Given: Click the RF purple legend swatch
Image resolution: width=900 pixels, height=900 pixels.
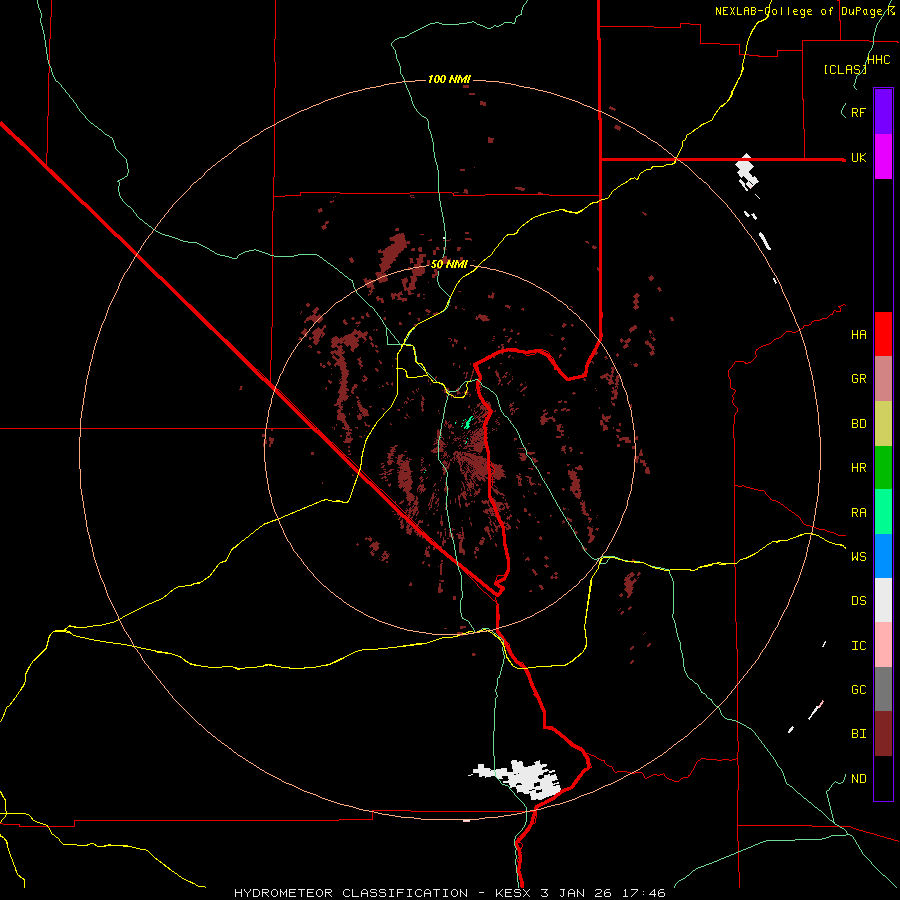Looking at the screenshot, I should click(x=883, y=112).
